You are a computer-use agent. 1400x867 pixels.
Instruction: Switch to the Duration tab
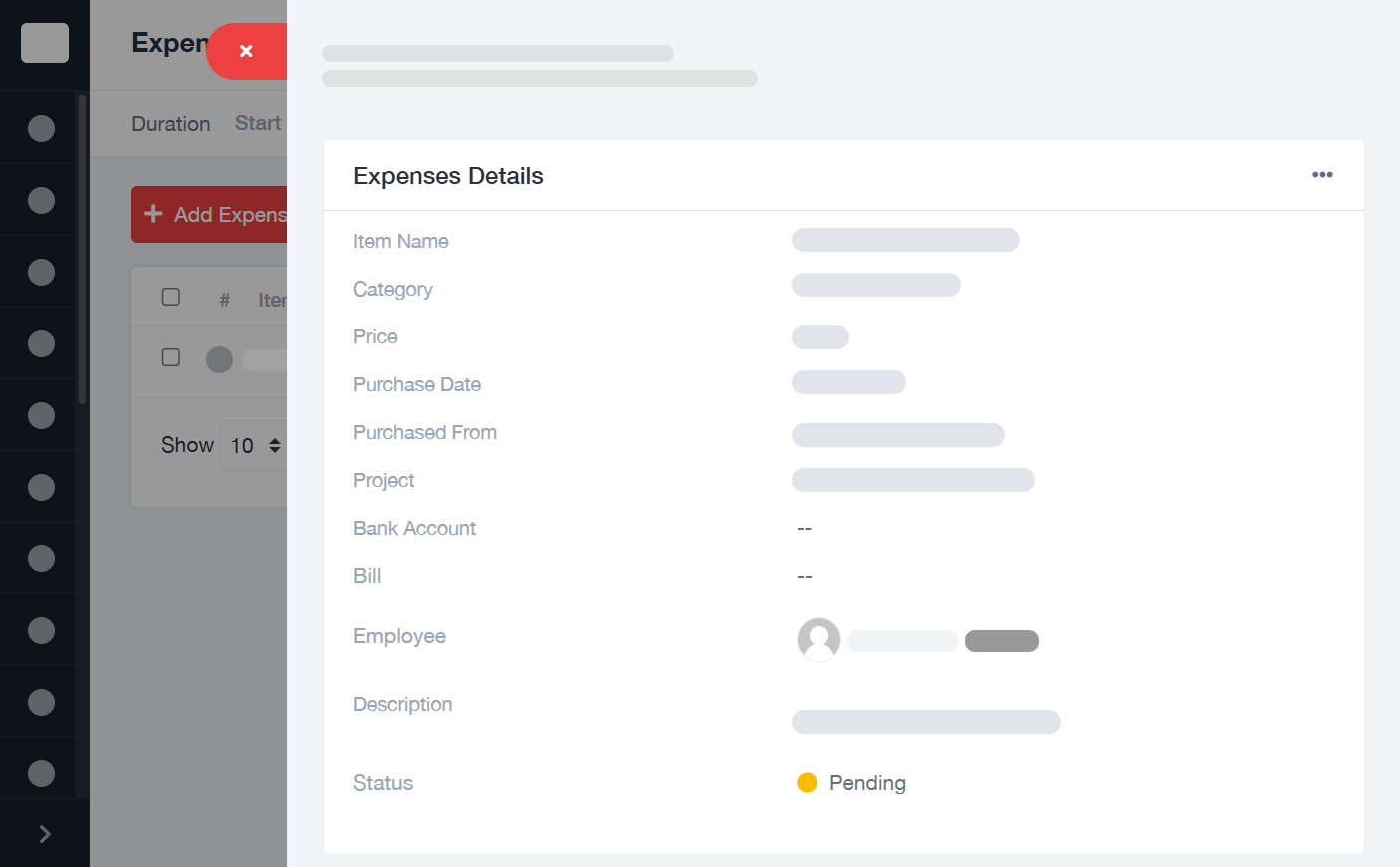170,123
